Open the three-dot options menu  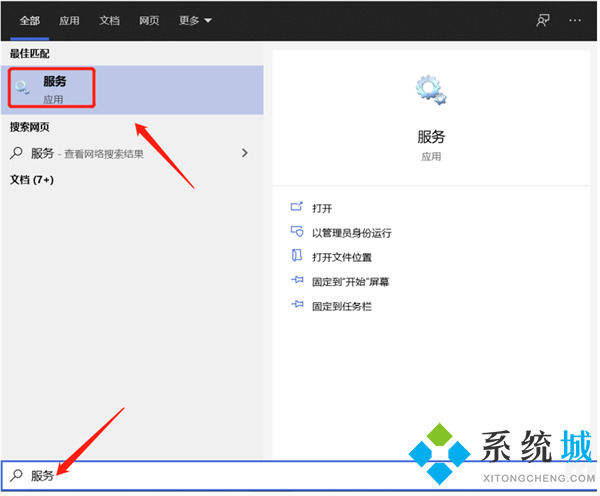pyautogui.click(x=575, y=20)
